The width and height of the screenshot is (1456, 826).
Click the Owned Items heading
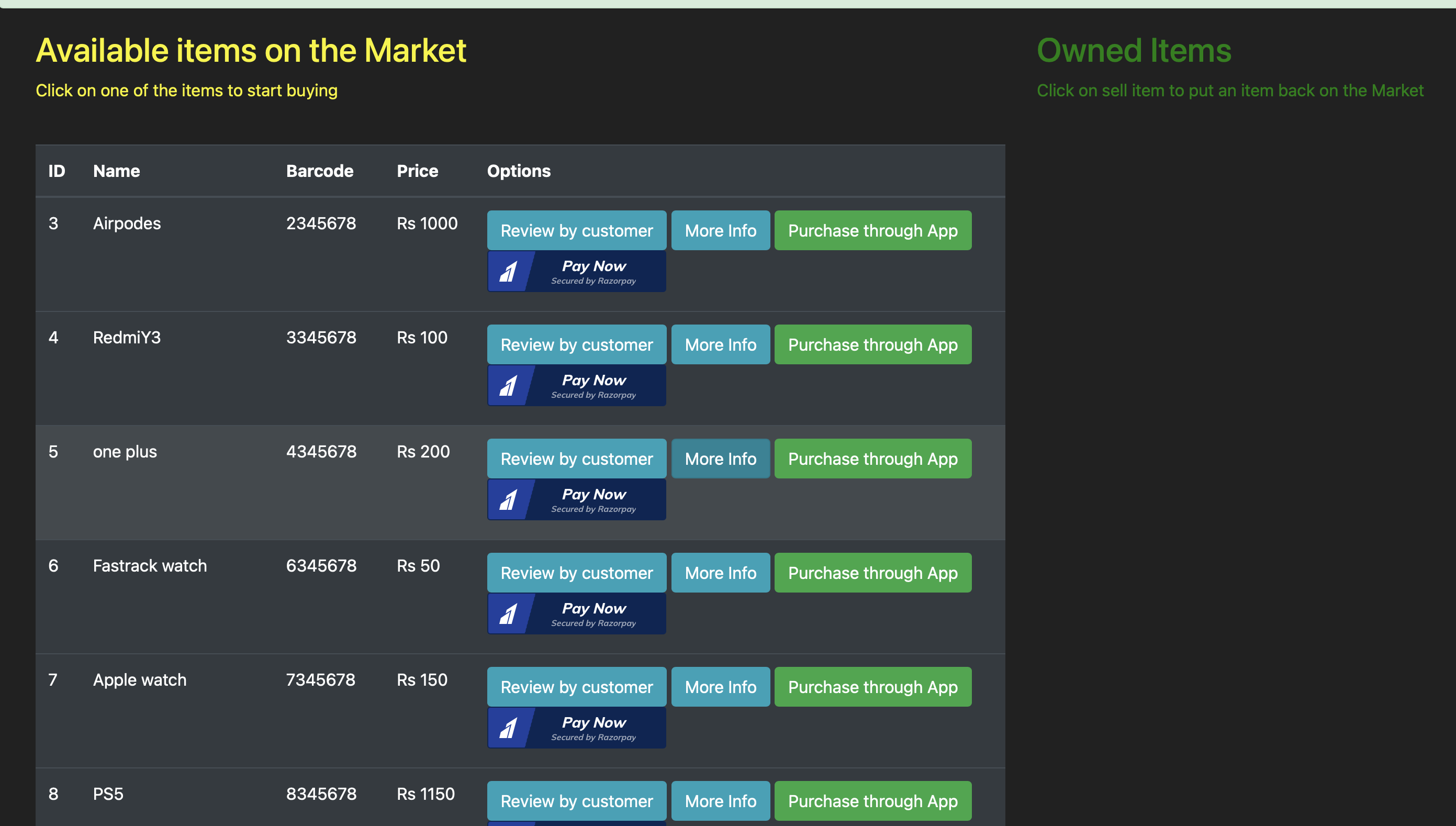pos(1134,50)
